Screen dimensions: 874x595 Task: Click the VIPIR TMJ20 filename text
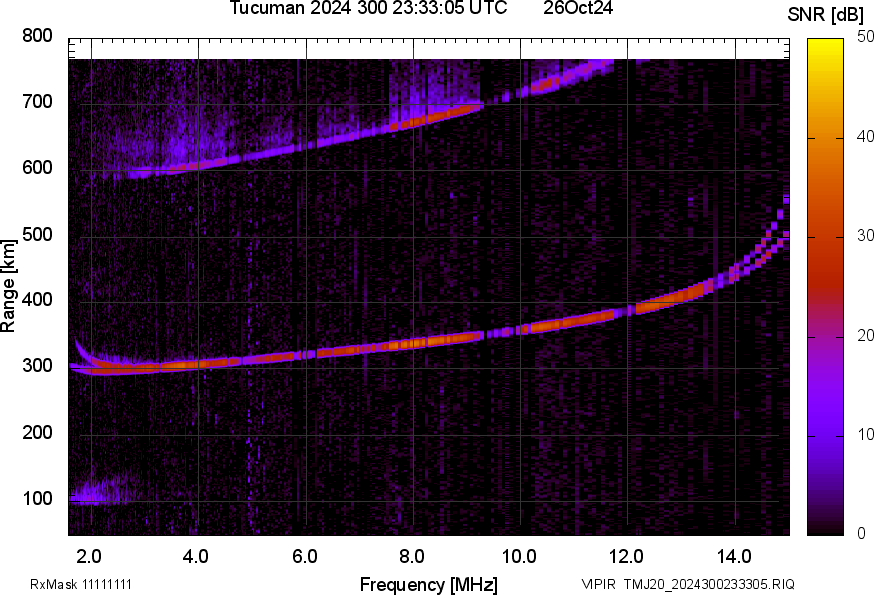point(687,584)
